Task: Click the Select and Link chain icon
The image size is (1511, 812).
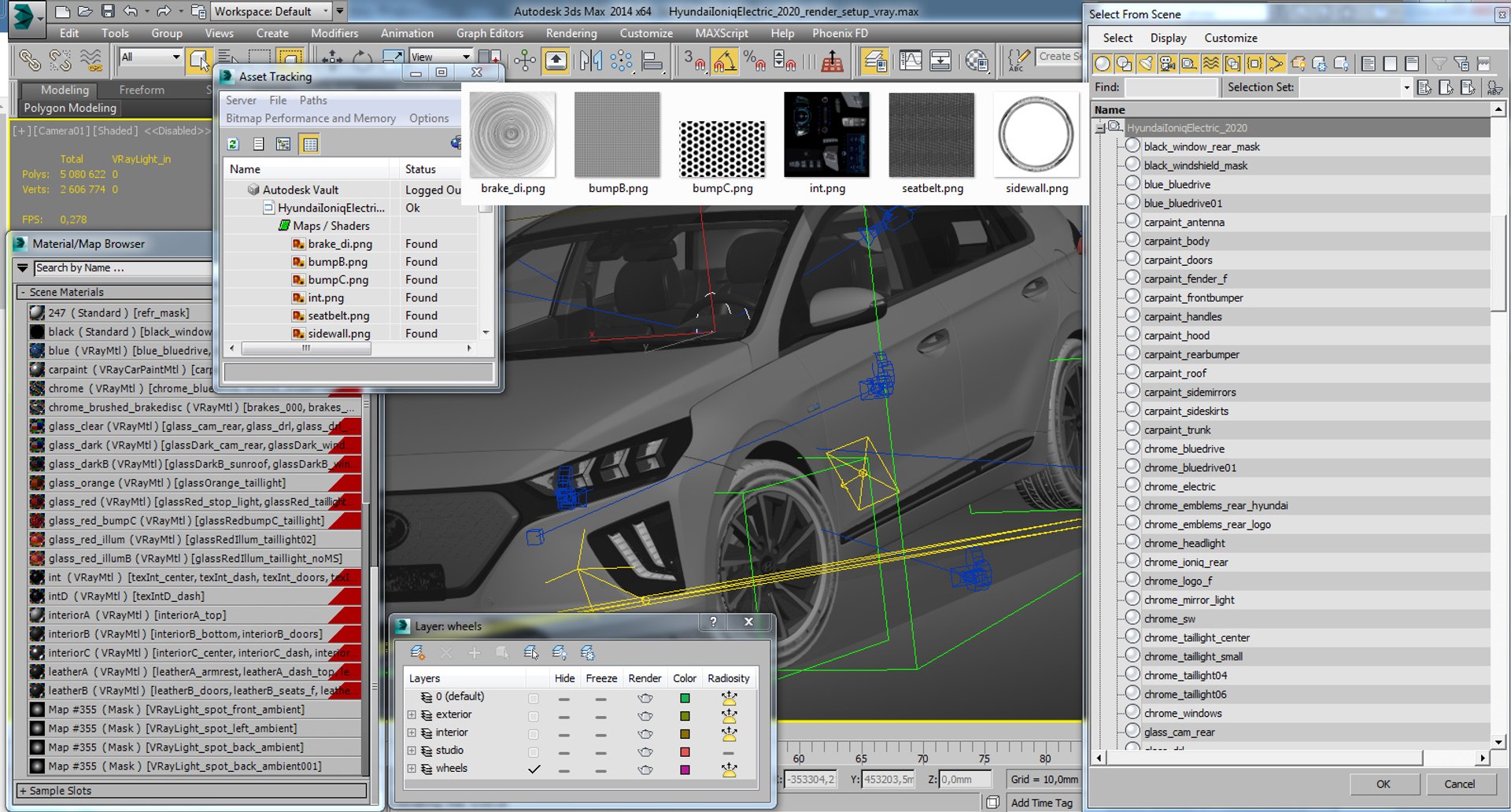Action: pos(30,61)
